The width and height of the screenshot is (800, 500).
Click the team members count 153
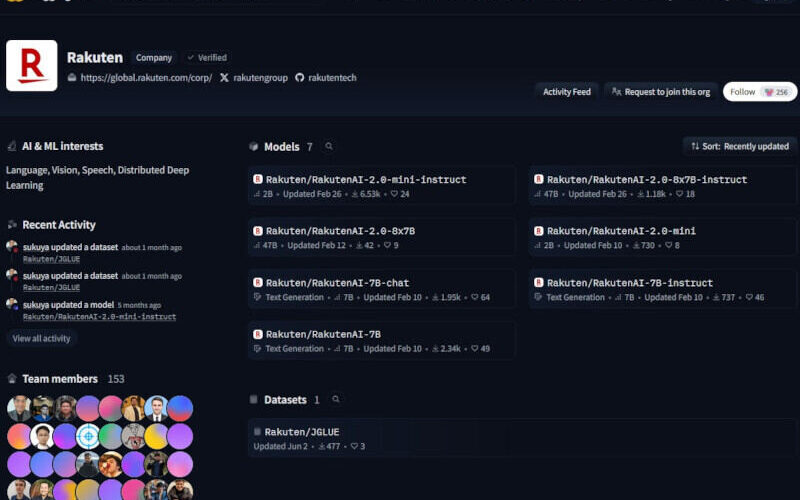(x=116, y=379)
